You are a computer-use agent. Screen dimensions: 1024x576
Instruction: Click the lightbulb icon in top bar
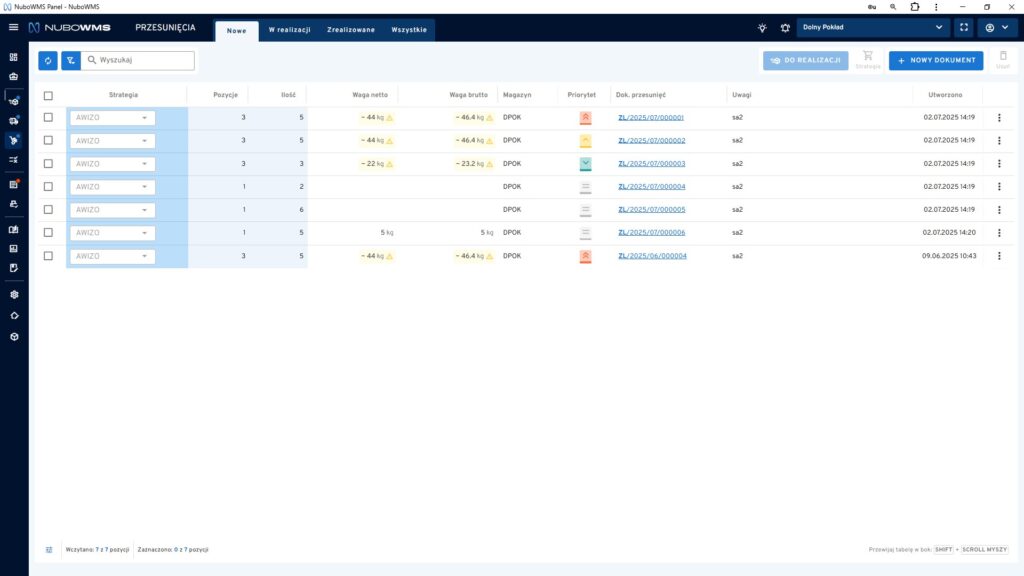click(762, 28)
